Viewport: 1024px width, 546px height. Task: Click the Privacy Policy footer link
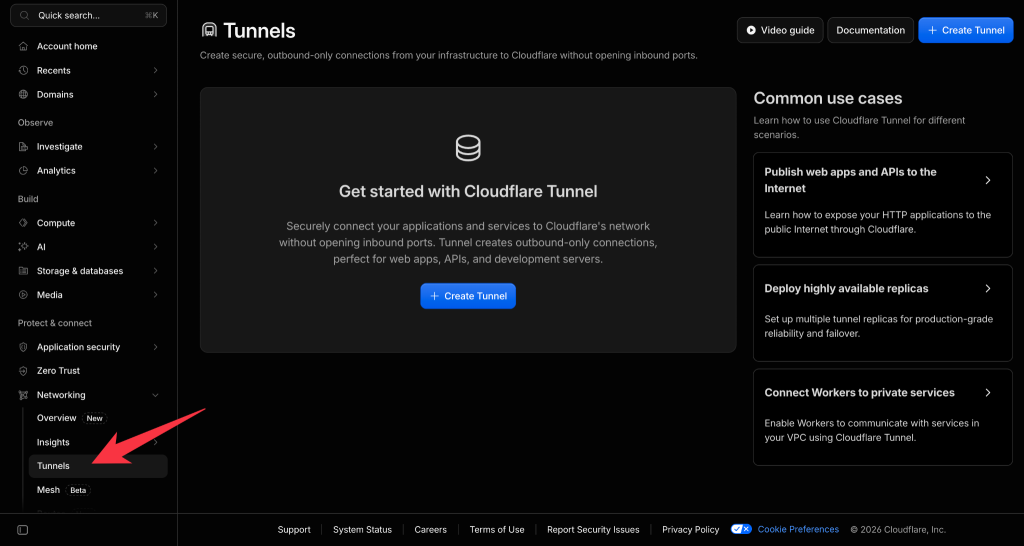[691, 530]
